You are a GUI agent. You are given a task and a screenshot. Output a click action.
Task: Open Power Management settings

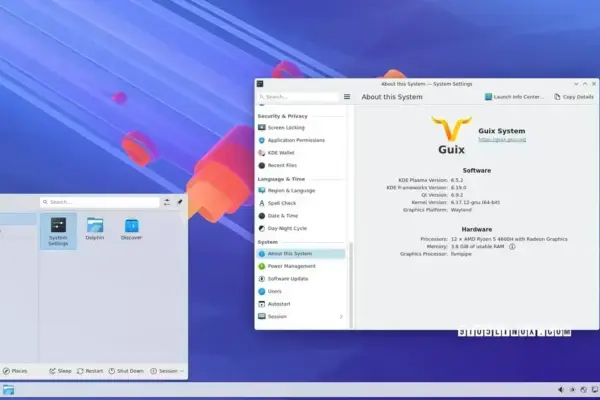[x=301, y=266]
